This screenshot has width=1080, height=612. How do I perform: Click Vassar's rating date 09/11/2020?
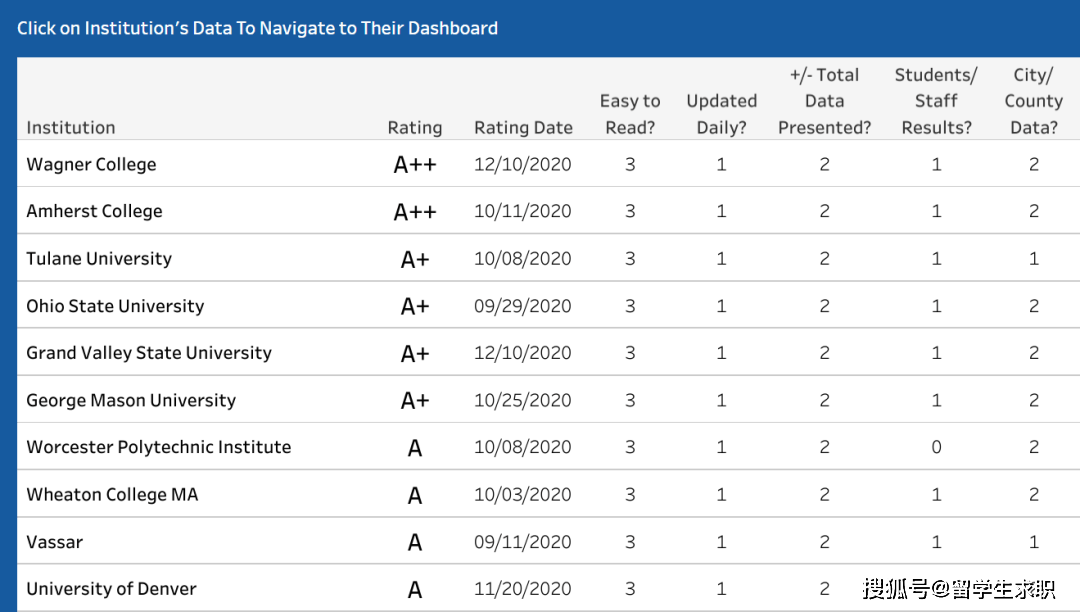523,542
